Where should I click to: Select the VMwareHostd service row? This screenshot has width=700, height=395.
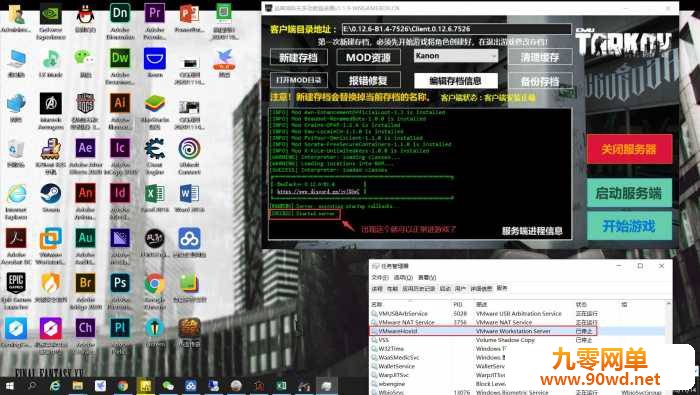click(483, 331)
